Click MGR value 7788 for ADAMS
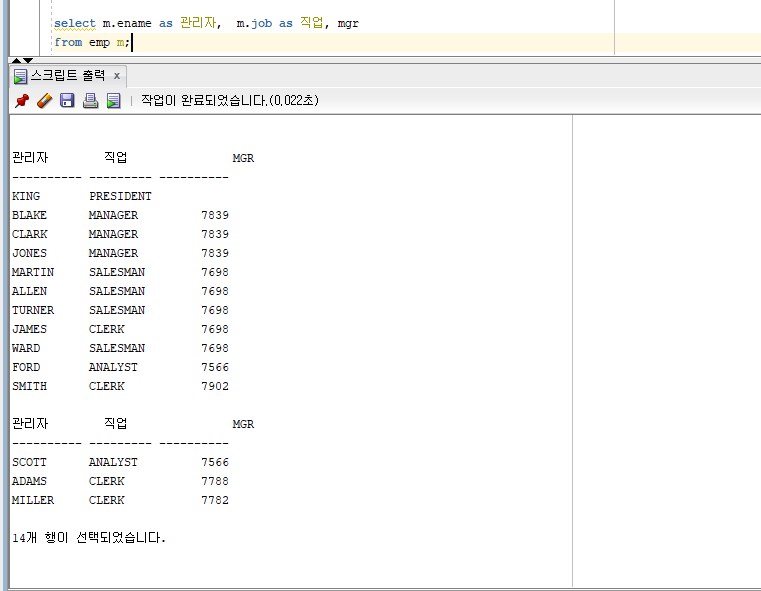Image resolution: width=761 pixels, height=591 pixels. point(215,481)
